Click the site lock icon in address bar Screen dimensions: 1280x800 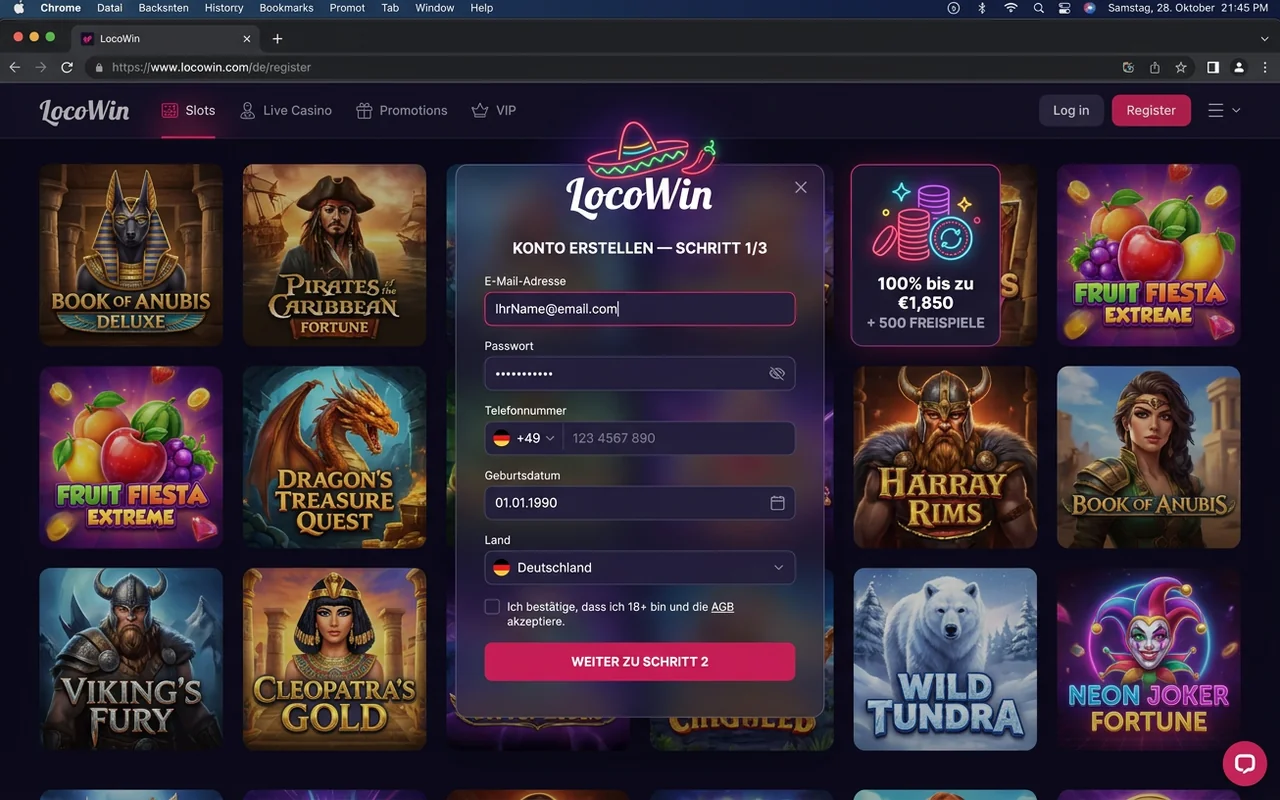tap(98, 68)
